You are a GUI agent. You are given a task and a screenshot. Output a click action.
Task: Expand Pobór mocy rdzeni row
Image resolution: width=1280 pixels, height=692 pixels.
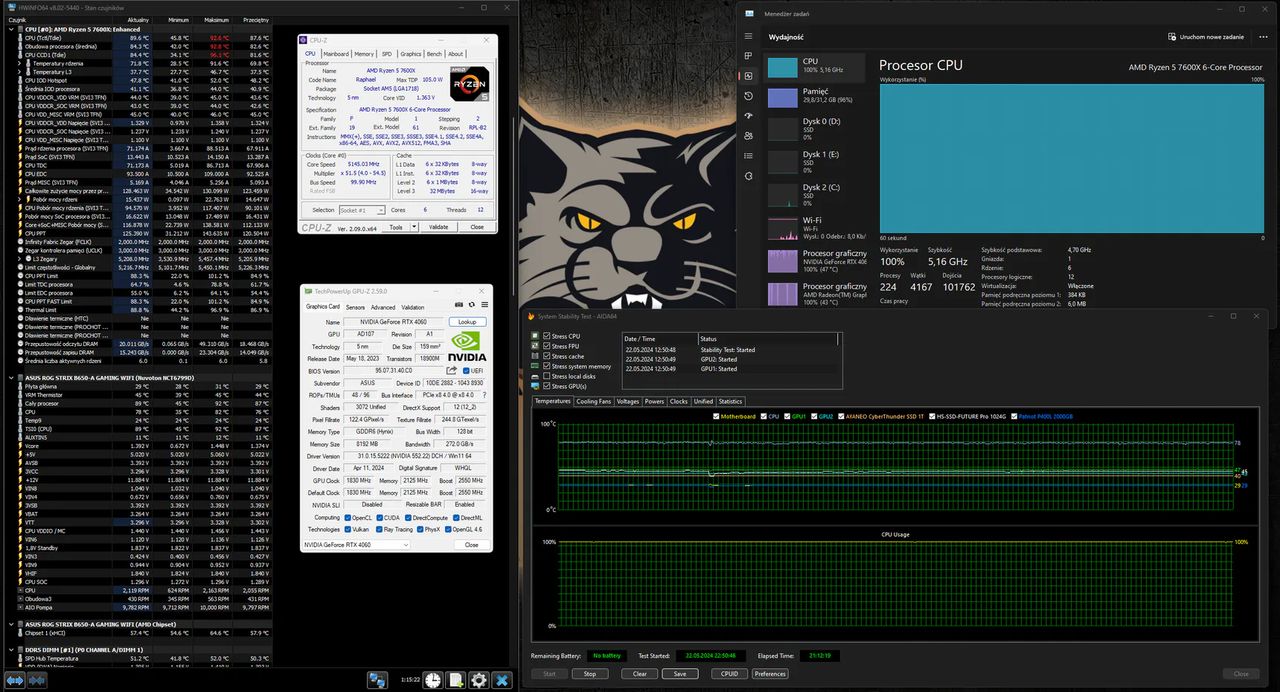pyautogui.click(x=20, y=199)
